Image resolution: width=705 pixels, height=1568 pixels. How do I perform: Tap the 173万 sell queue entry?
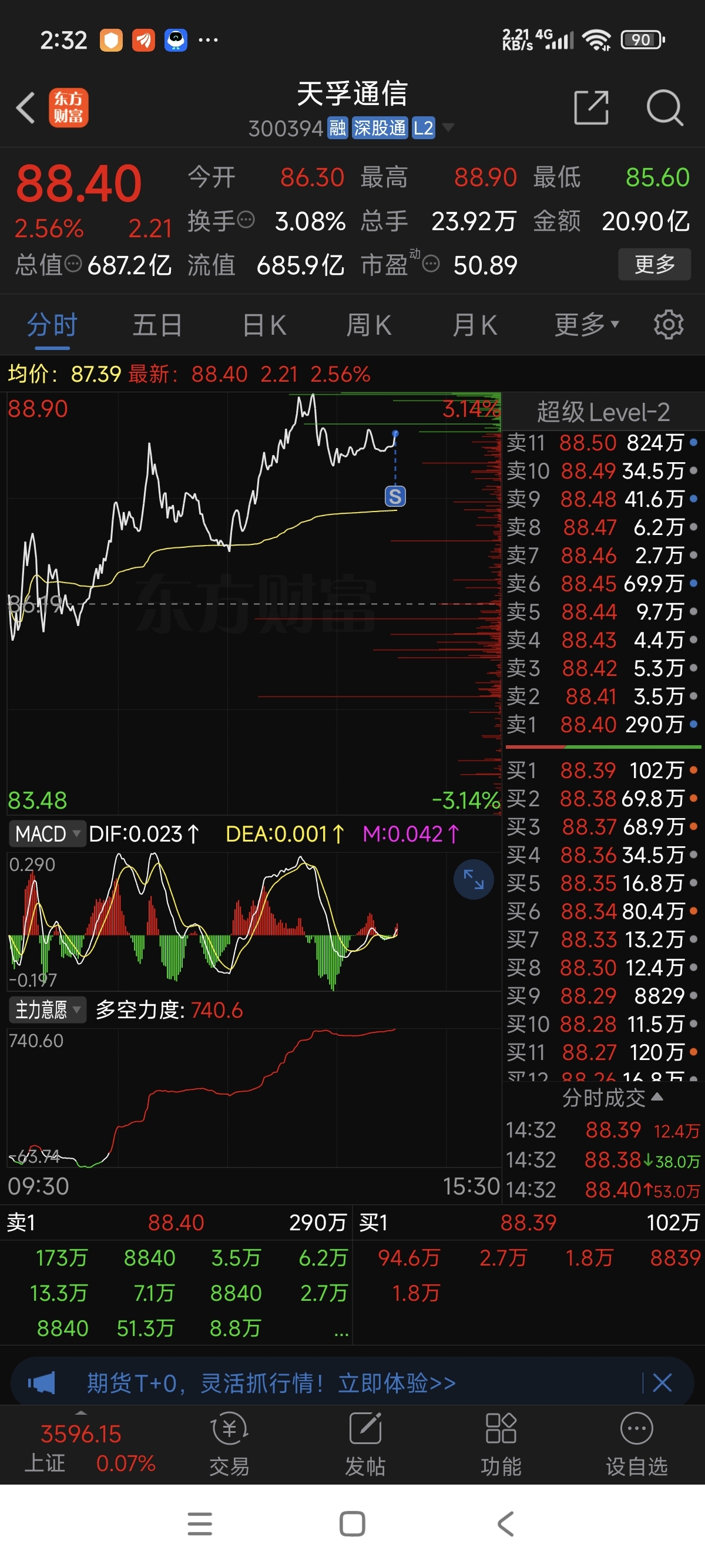pos(62,1257)
